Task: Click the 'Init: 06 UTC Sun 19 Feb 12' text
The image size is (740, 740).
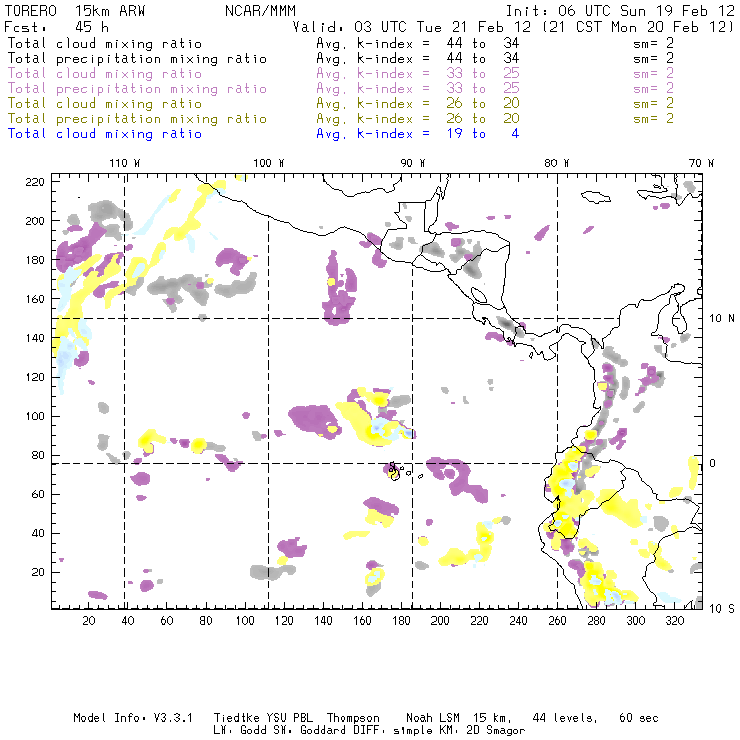Action: pos(620,11)
